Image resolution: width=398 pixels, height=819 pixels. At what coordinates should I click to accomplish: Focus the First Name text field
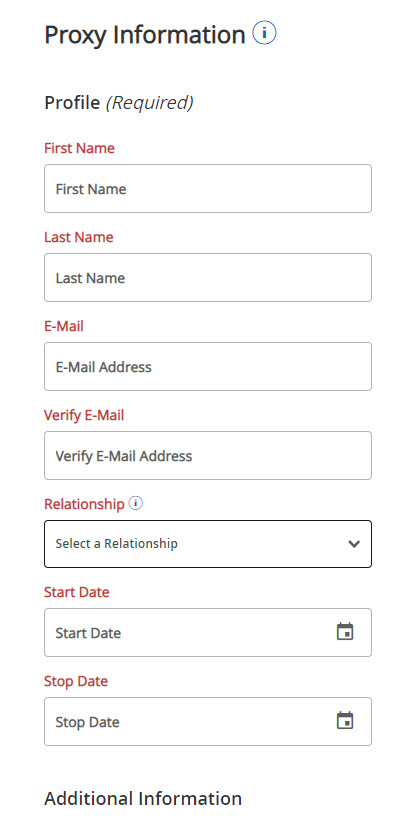[208, 189]
